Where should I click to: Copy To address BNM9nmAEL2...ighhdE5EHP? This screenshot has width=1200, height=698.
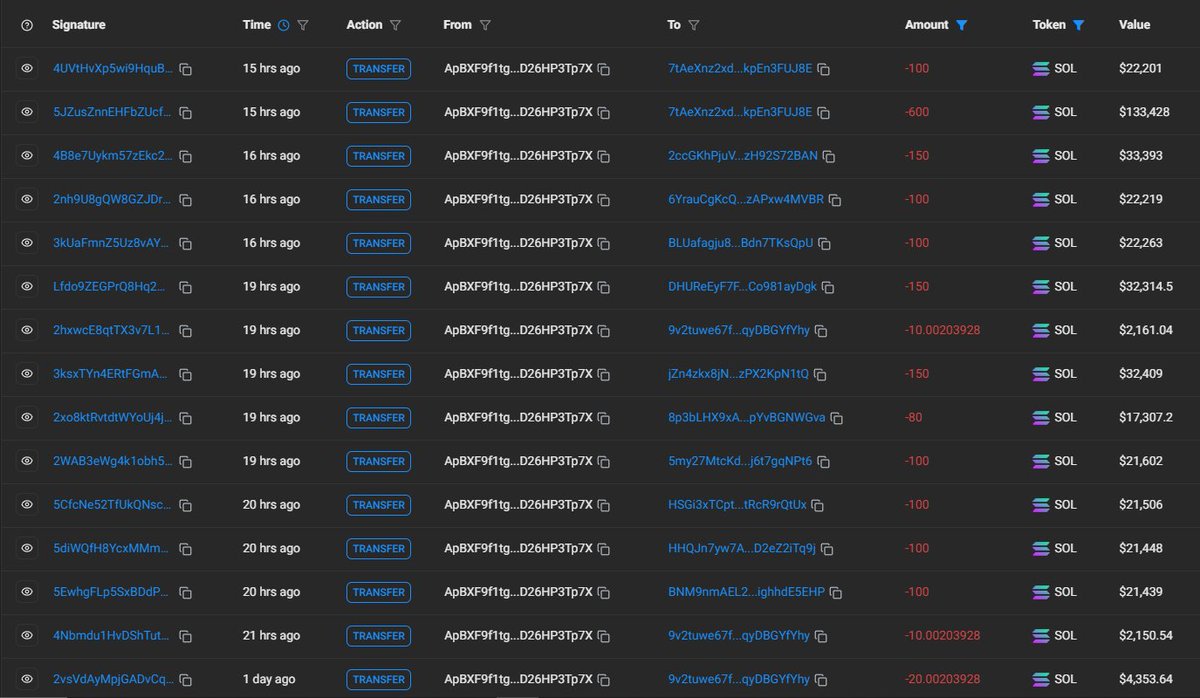(836, 592)
